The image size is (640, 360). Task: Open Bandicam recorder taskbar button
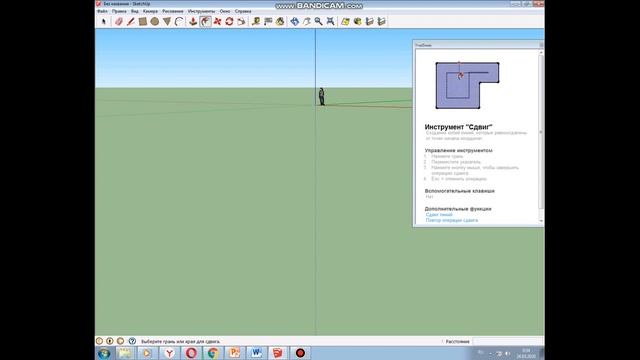tap(300, 353)
